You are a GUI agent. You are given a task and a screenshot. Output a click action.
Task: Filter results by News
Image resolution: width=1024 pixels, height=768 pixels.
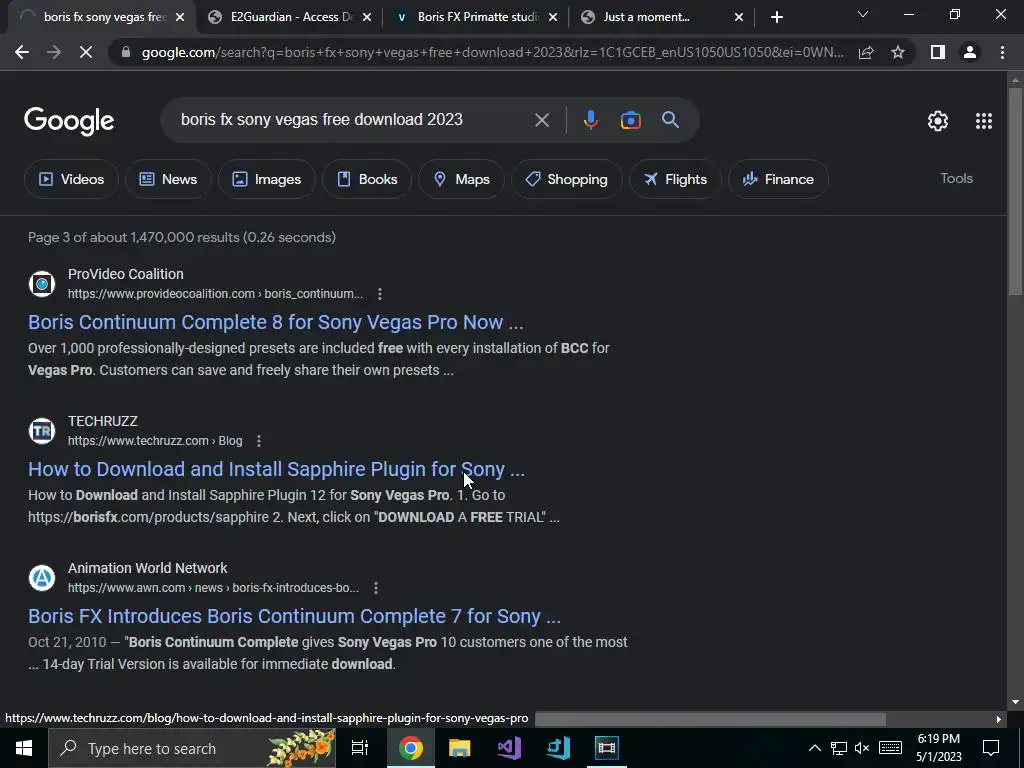[x=168, y=179]
